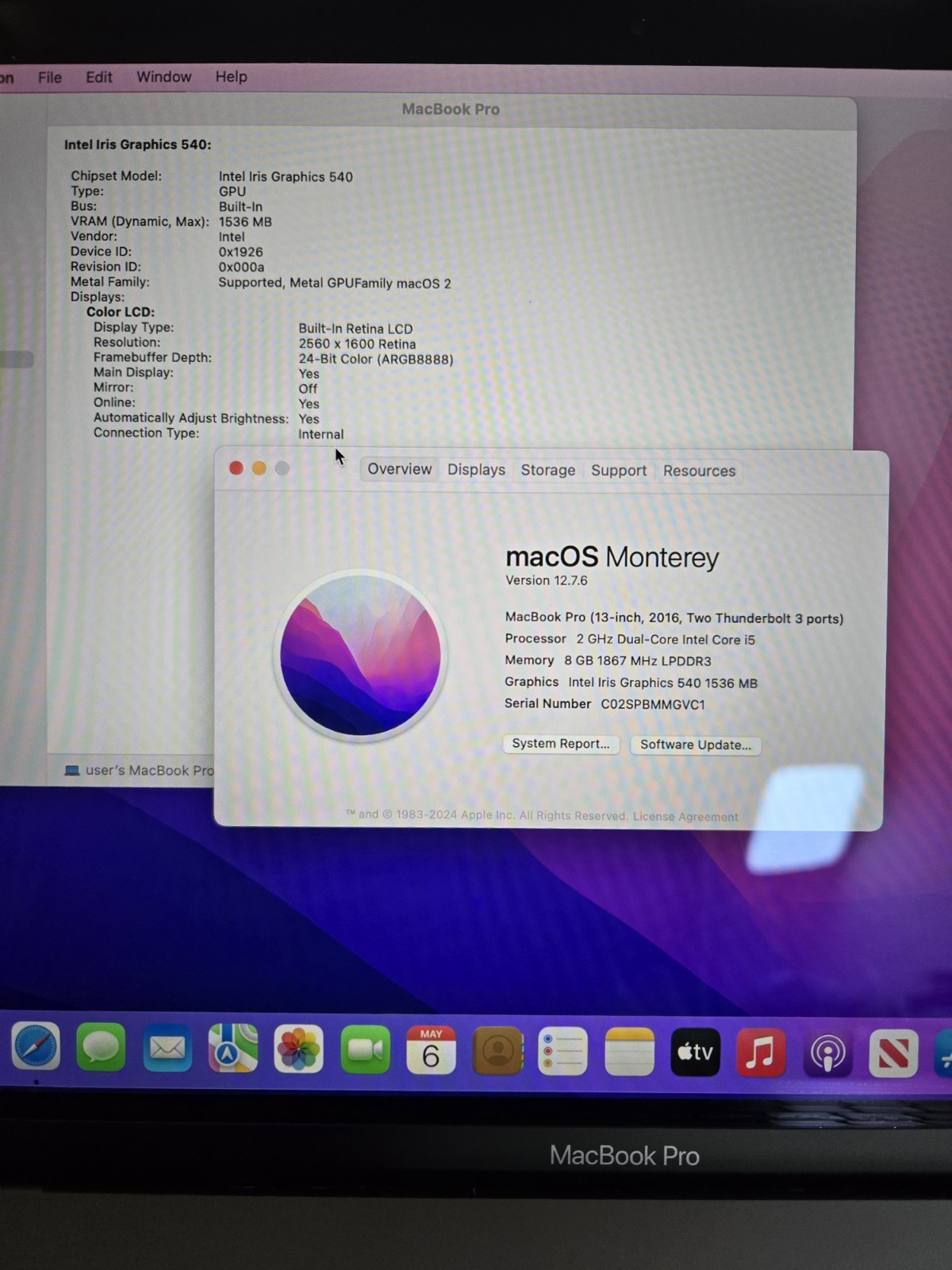Click the System Report button
The width and height of the screenshot is (952, 1270).
[x=561, y=744]
